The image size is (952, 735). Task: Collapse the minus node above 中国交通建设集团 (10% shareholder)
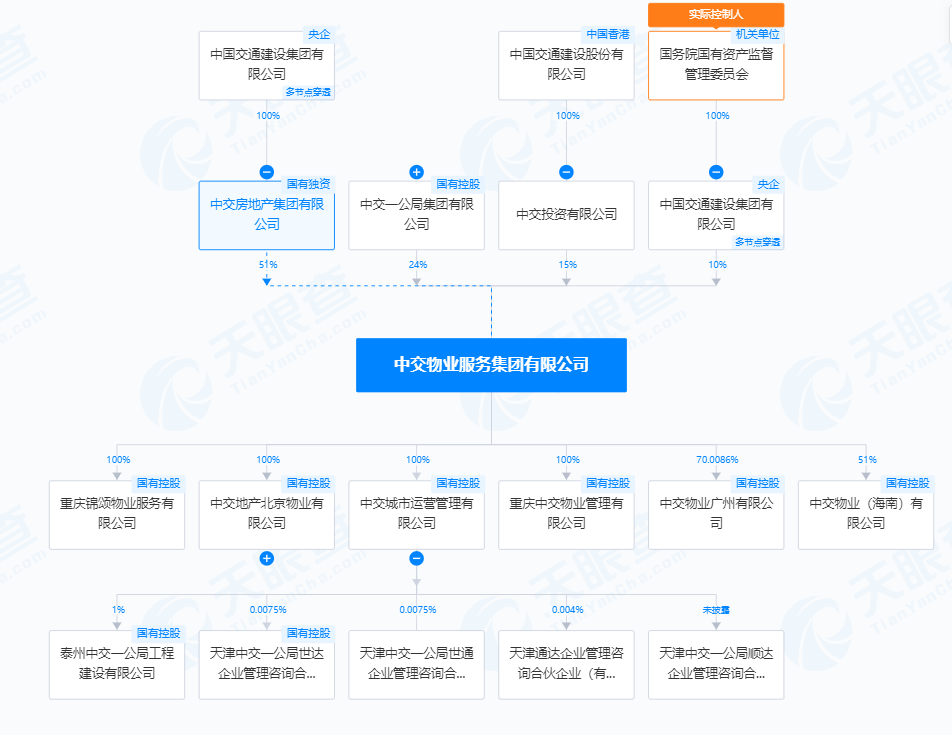click(x=716, y=172)
